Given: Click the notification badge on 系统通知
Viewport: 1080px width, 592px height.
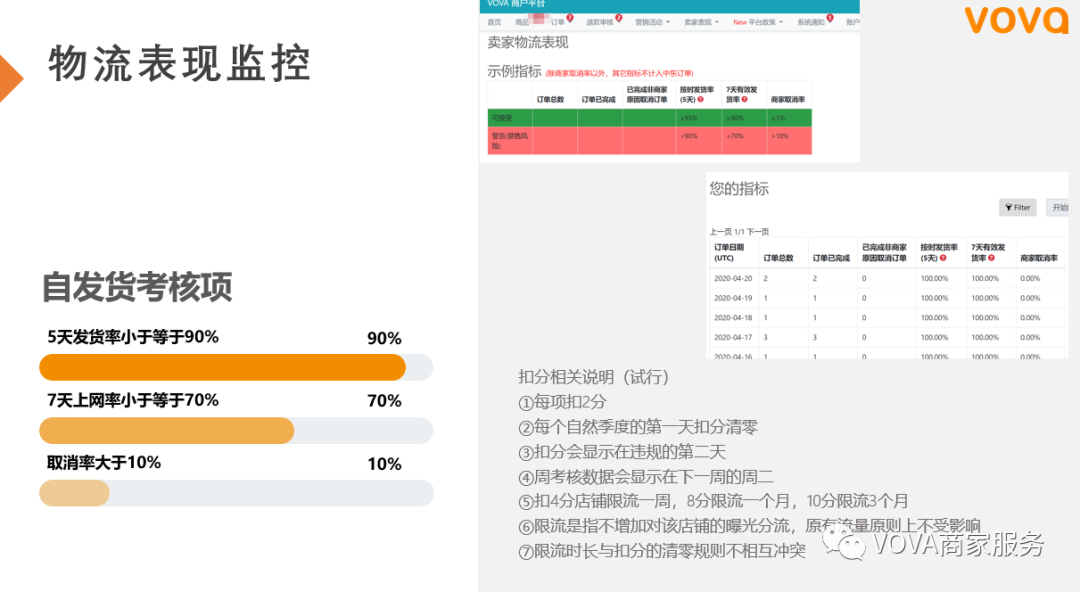Looking at the screenshot, I should tap(828, 18).
